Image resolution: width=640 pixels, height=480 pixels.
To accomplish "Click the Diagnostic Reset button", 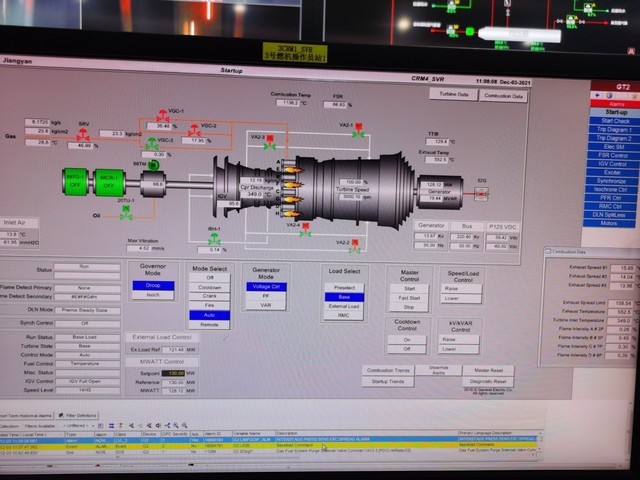I will [488, 381].
